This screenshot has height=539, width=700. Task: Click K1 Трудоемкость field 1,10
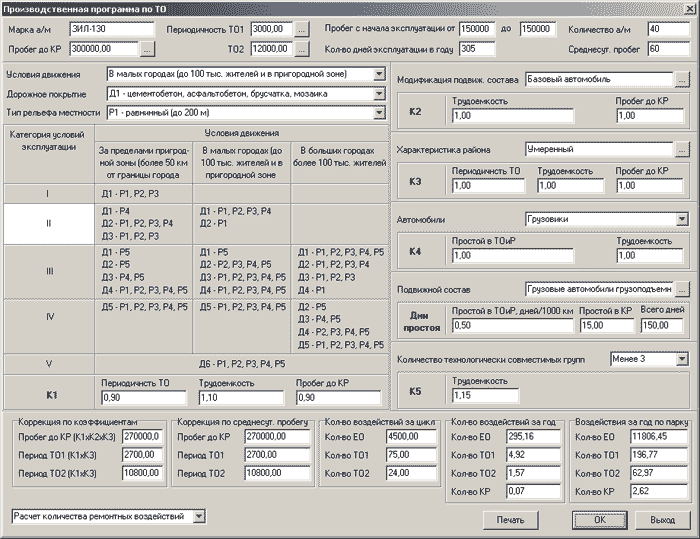(x=242, y=397)
